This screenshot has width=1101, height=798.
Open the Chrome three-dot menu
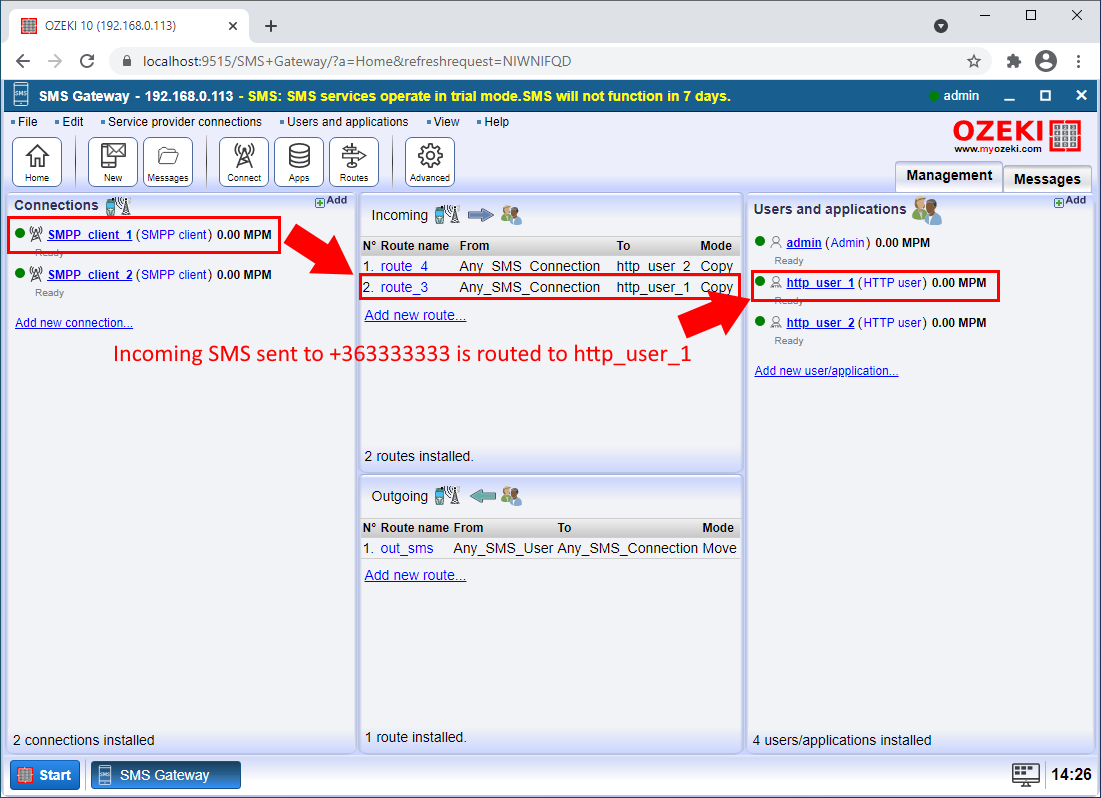(1079, 61)
